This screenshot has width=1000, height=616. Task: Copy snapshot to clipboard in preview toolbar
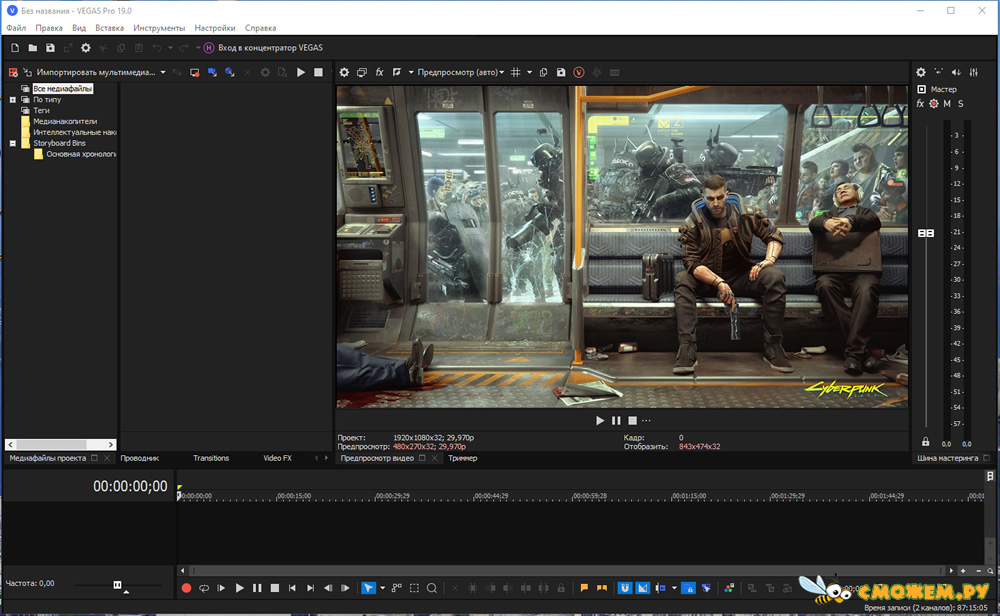[543, 73]
